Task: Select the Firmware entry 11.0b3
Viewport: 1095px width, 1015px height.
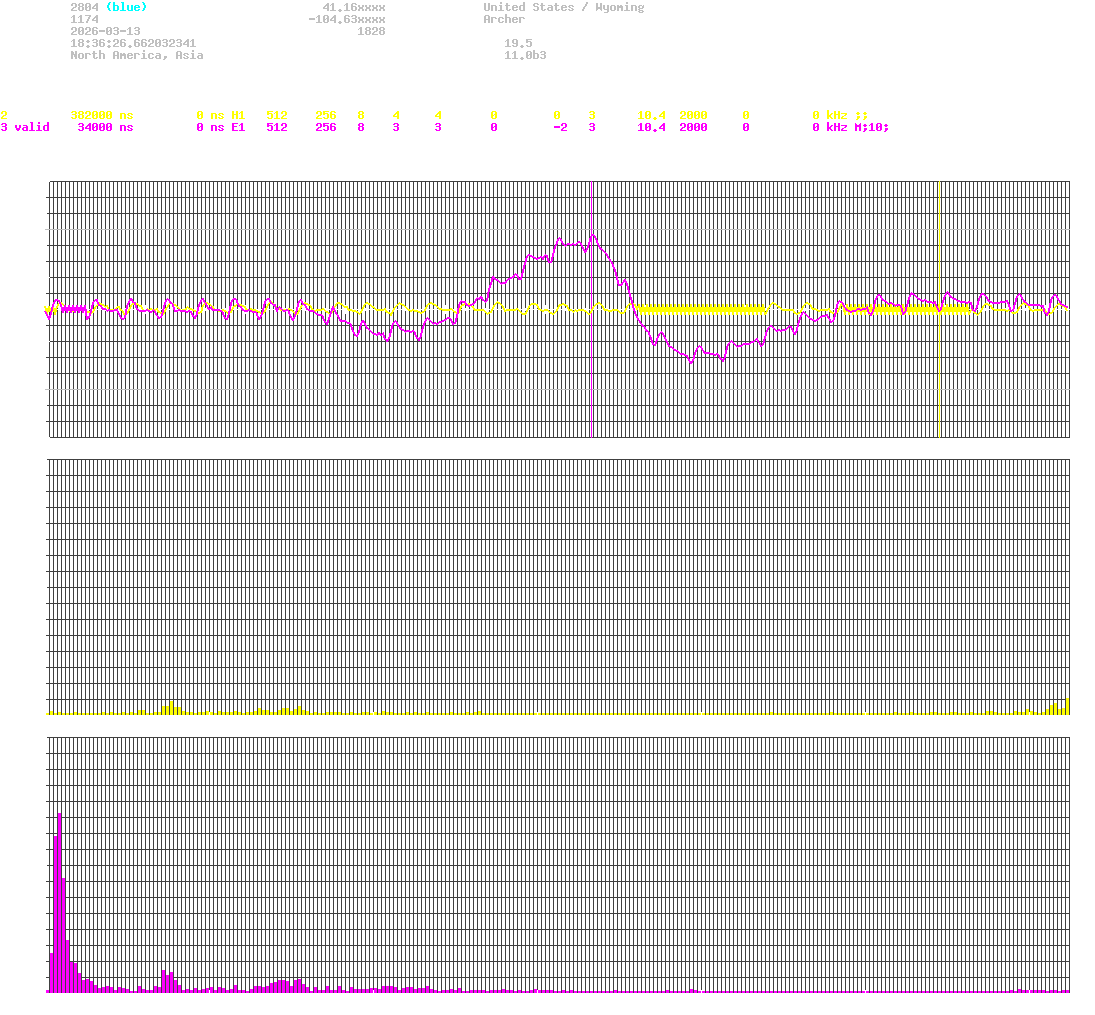Action: tap(525, 55)
